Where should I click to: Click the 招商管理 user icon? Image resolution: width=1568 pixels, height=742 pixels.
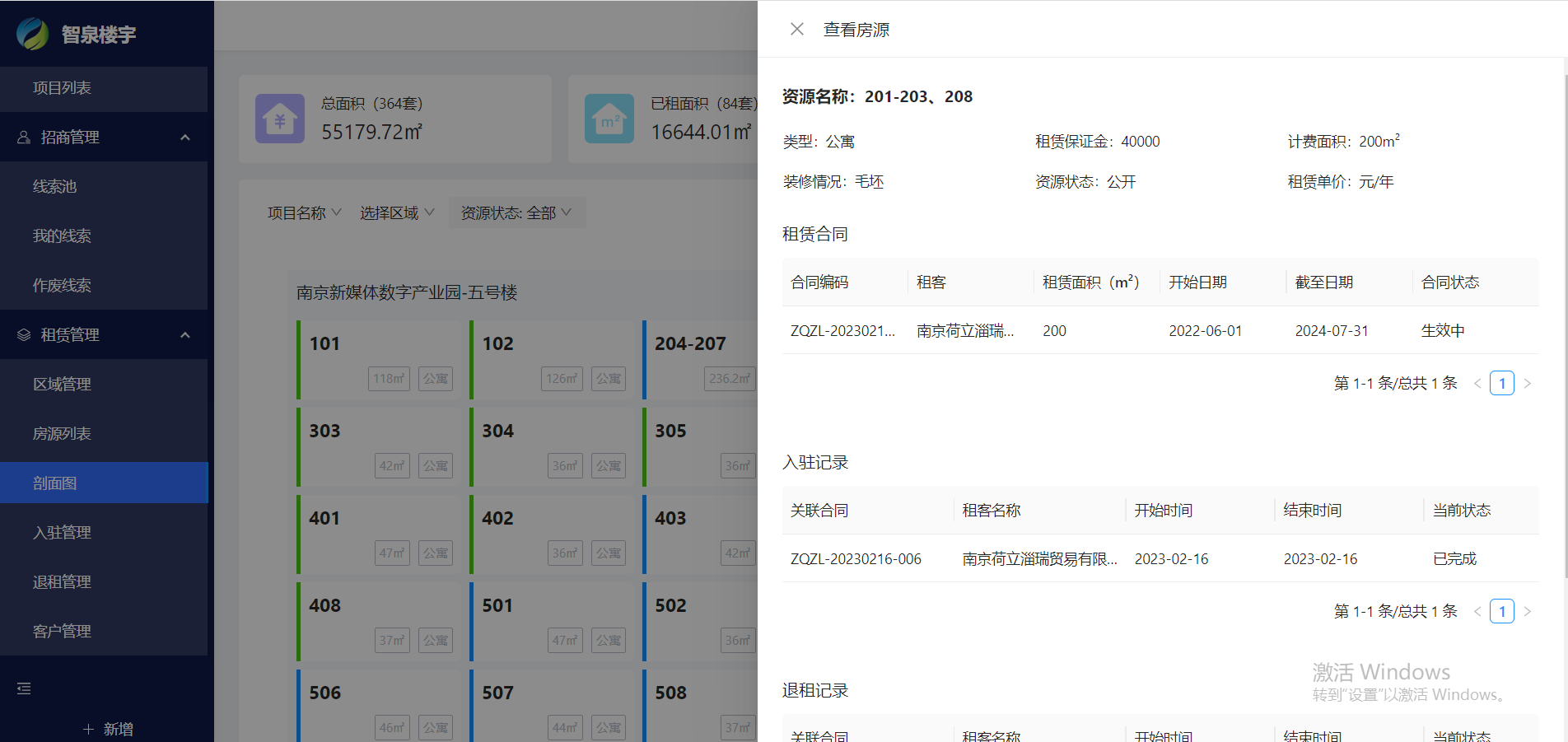click(24, 138)
